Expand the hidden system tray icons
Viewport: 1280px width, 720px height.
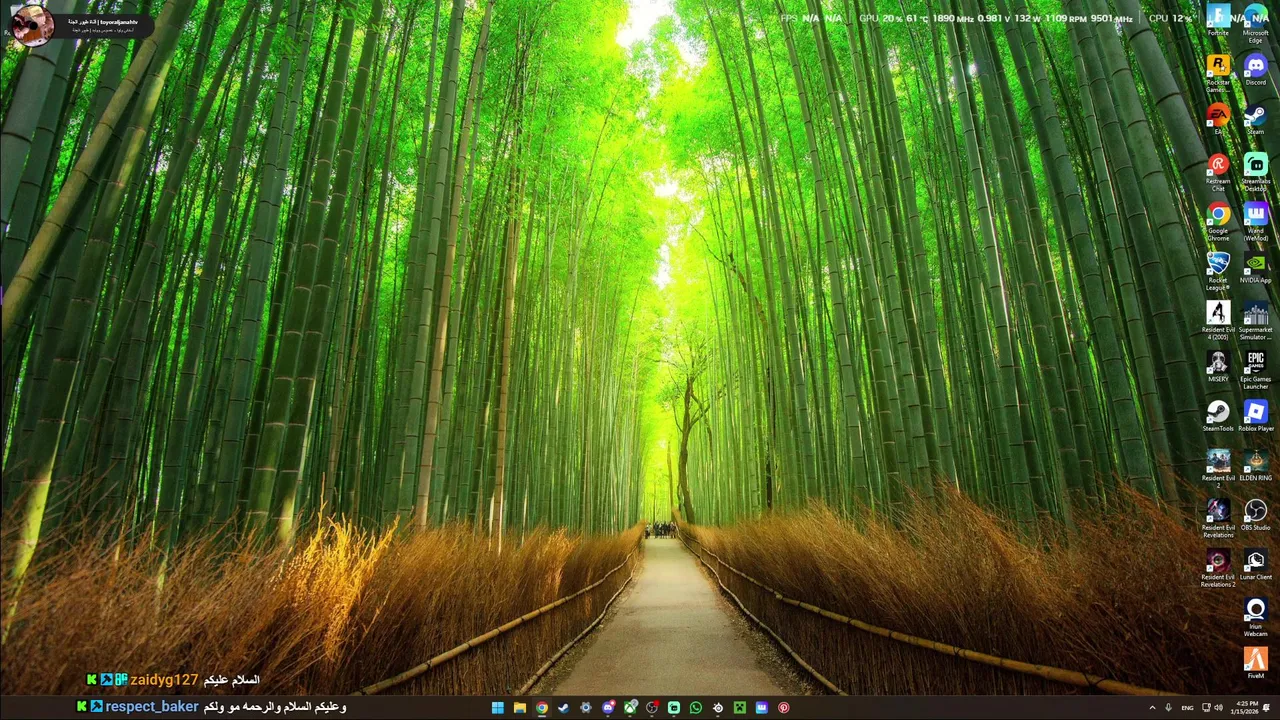coord(1153,708)
